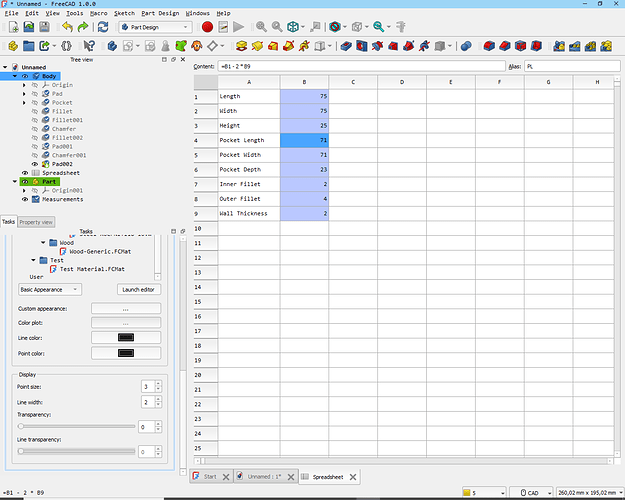Collapse the Test materials folder

pos(33,260)
